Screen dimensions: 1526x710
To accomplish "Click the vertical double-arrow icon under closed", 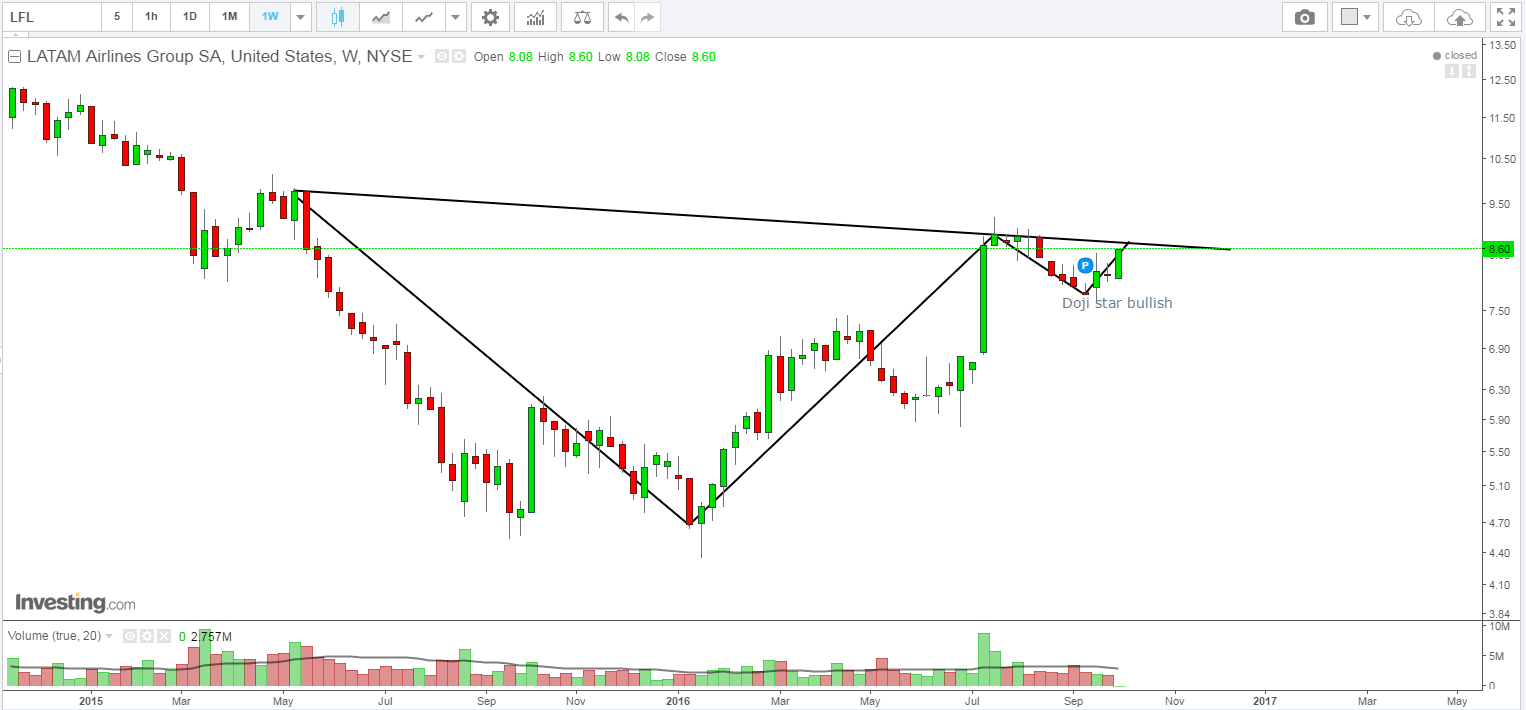I will click(1469, 71).
